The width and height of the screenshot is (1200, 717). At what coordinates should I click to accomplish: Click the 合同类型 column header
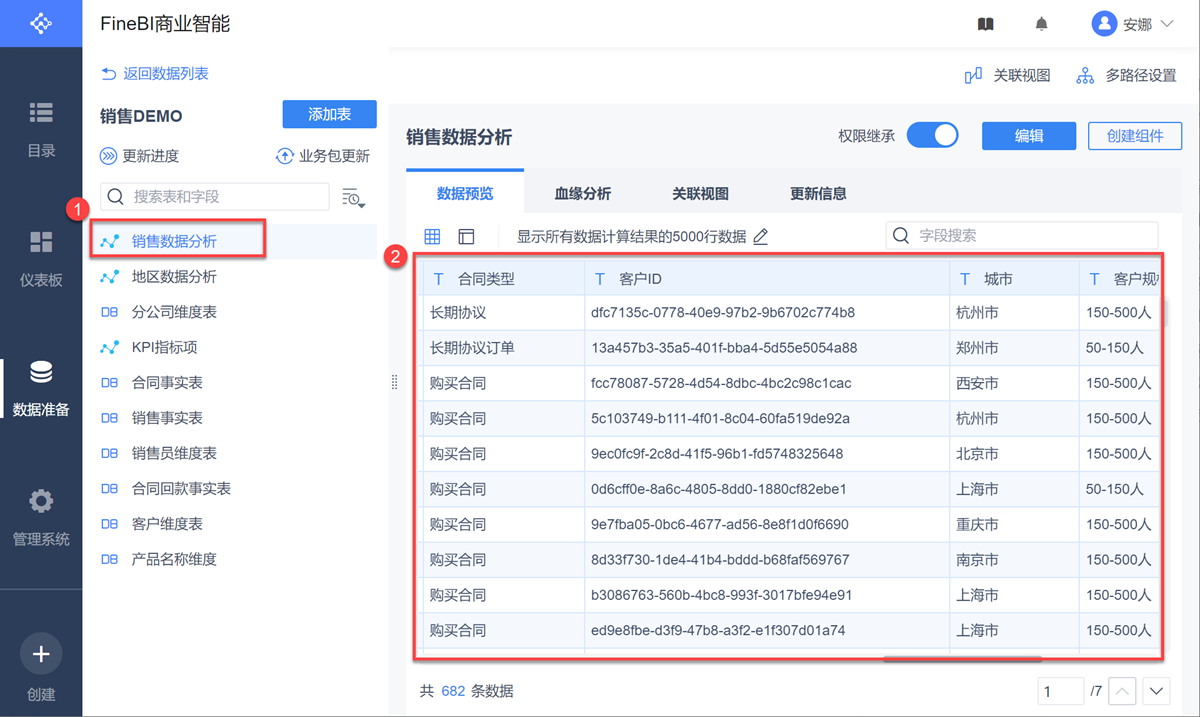tap(503, 279)
